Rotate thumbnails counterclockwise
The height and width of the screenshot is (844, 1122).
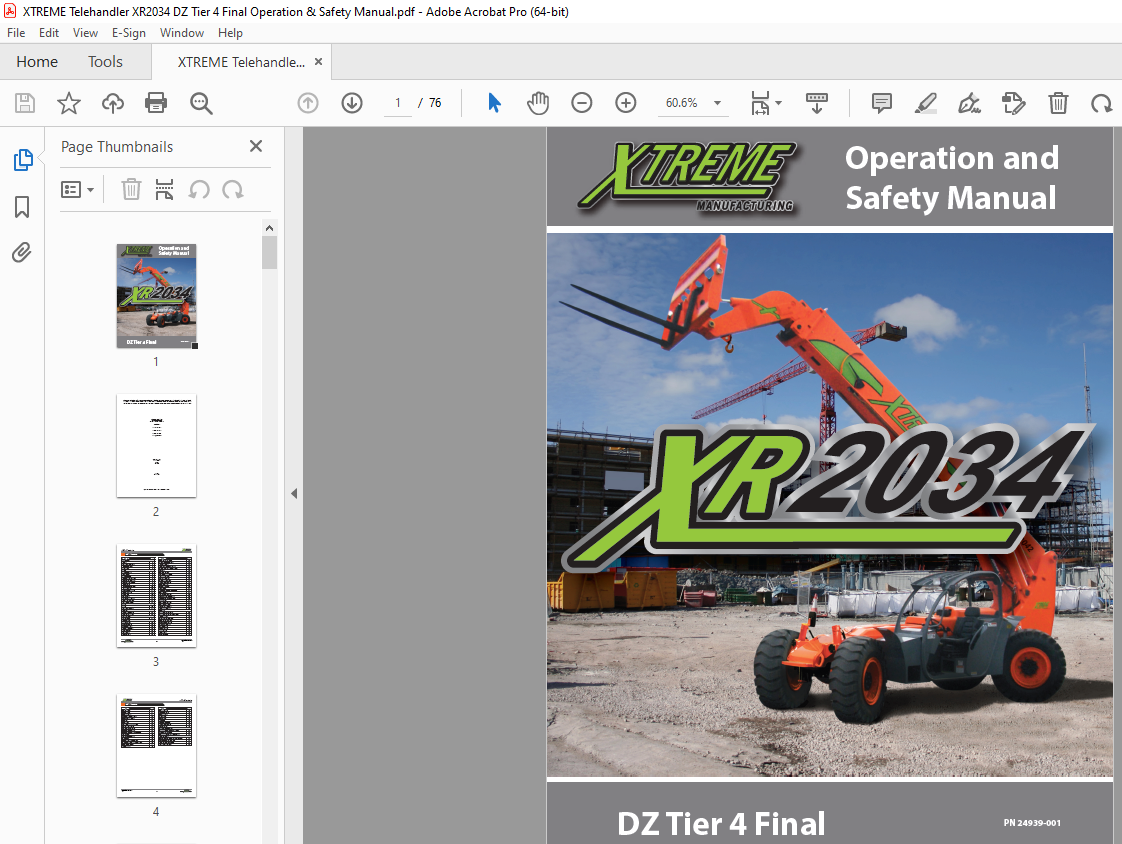click(199, 190)
